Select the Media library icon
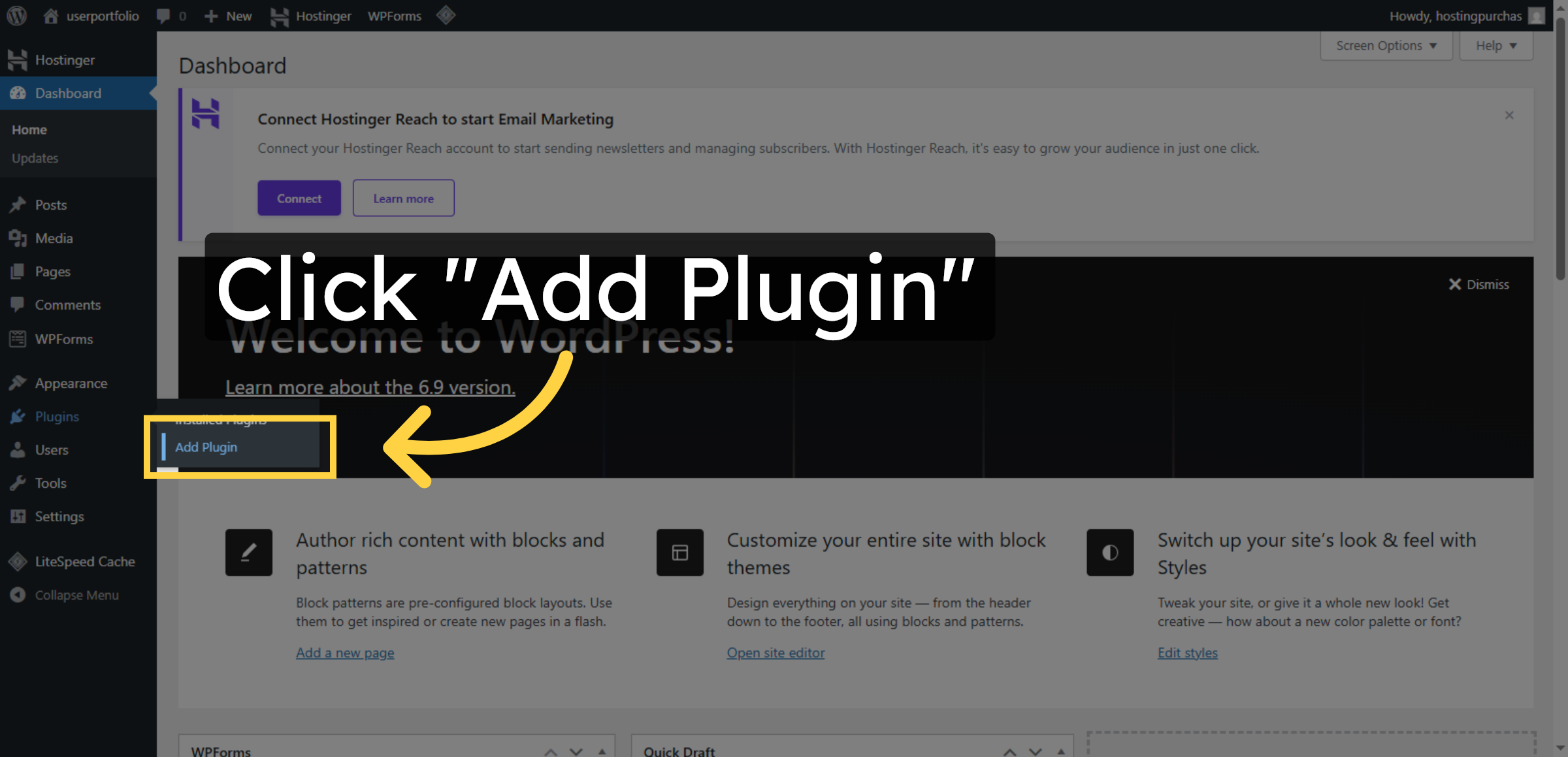Screen dimensions: 1568x757 (18, 238)
